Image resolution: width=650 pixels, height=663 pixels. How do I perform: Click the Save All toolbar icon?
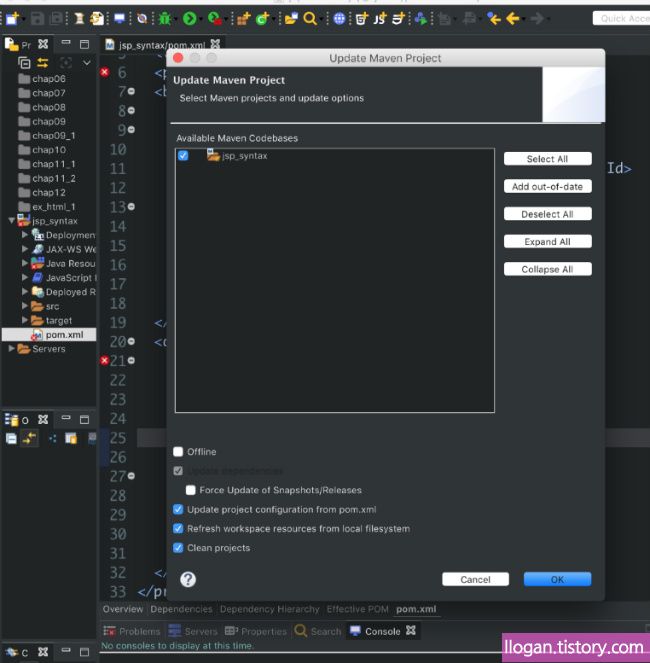(56, 19)
